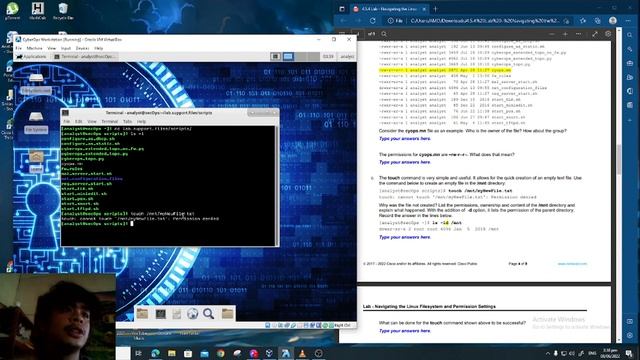Open application finder magnifier in VM dock
640x360 pixels.
[x=209, y=313]
